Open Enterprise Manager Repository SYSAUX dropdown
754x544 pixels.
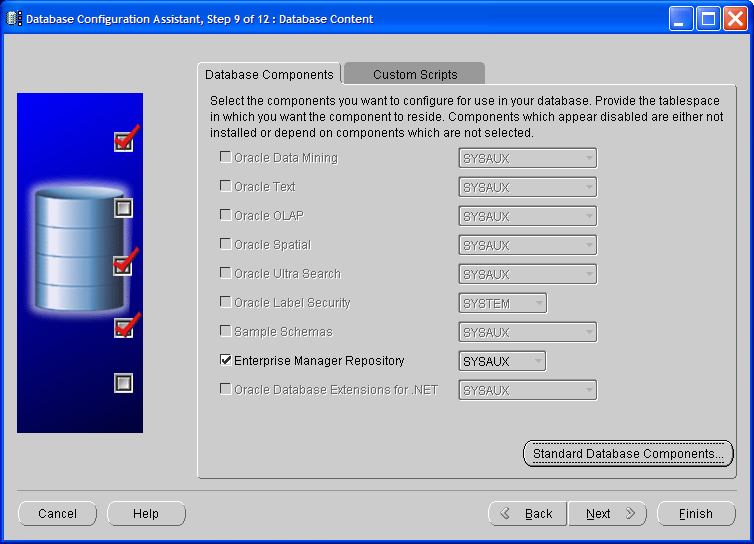[x=503, y=361]
